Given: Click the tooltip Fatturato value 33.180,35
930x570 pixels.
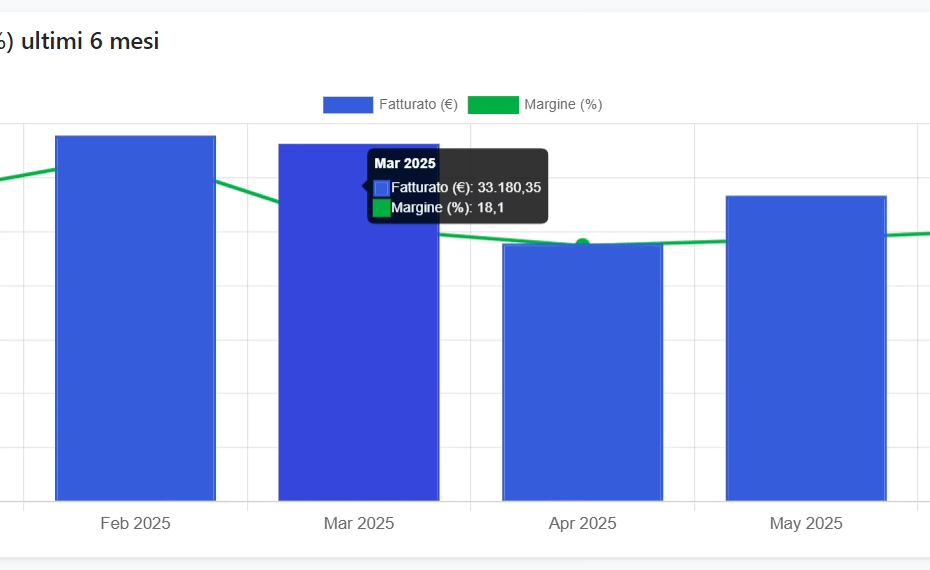Looking at the screenshot, I should pos(509,187).
